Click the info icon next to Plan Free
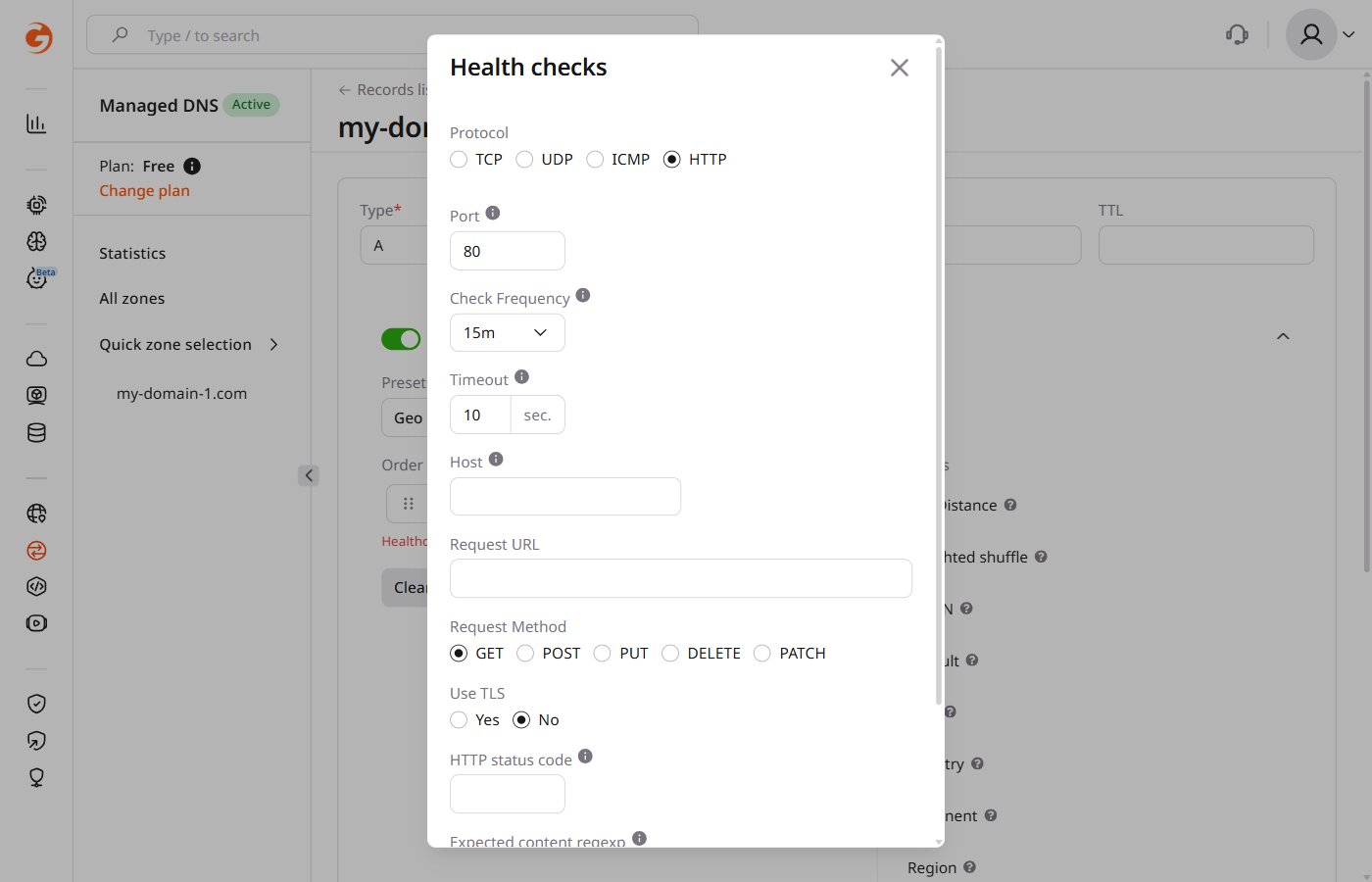The width and height of the screenshot is (1372, 882). click(x=192, y=167)
